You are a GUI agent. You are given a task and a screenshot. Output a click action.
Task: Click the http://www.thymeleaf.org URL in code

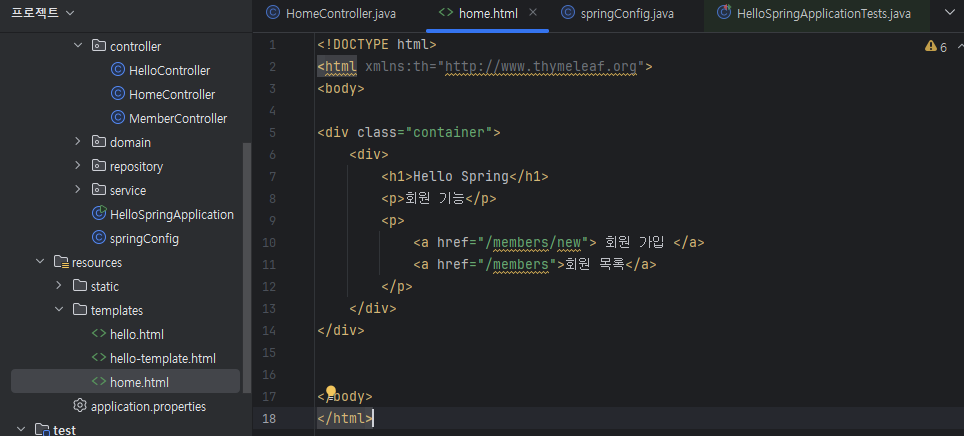click(x=541, y=66)
